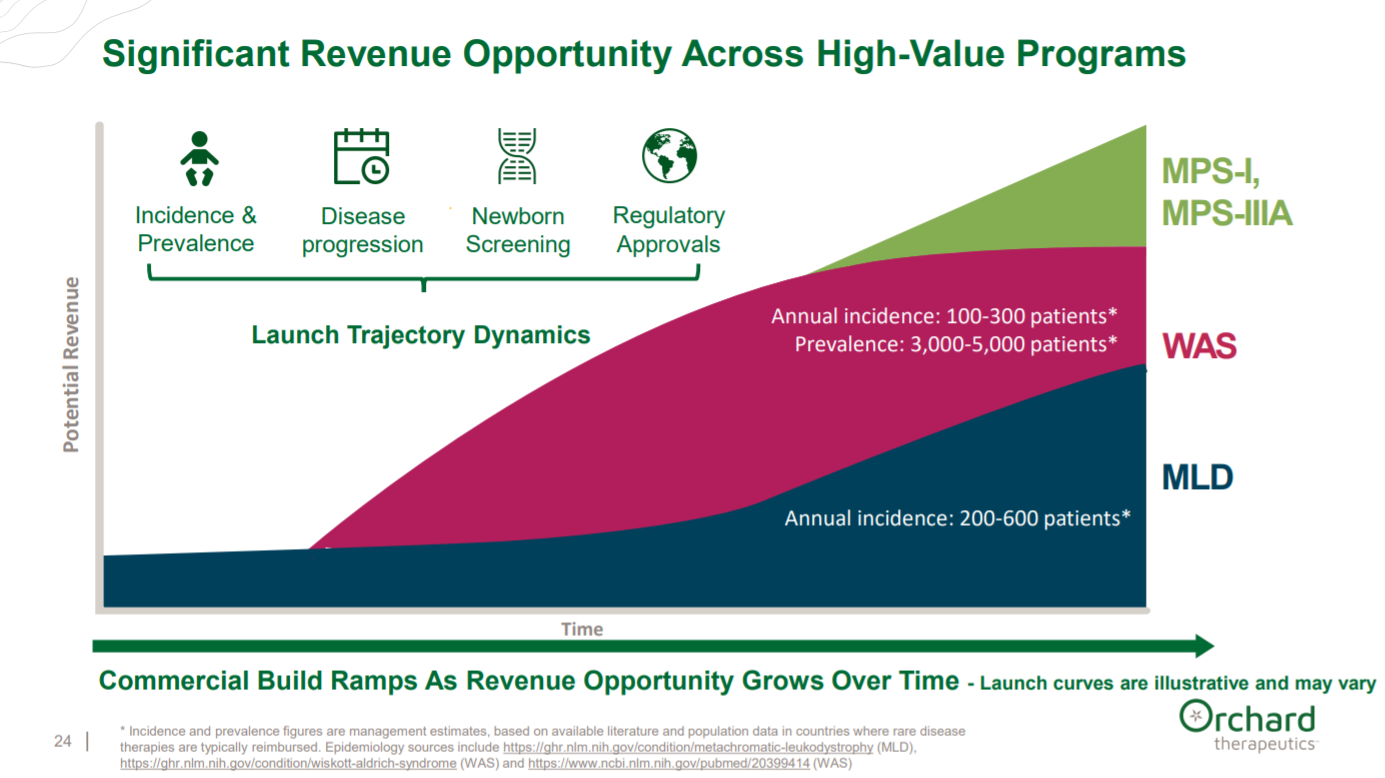Click 'Annual incidence: 200-600 patients' text
Image resolution: width=1385 pixels, height=778 pixels.
[958, 518]
